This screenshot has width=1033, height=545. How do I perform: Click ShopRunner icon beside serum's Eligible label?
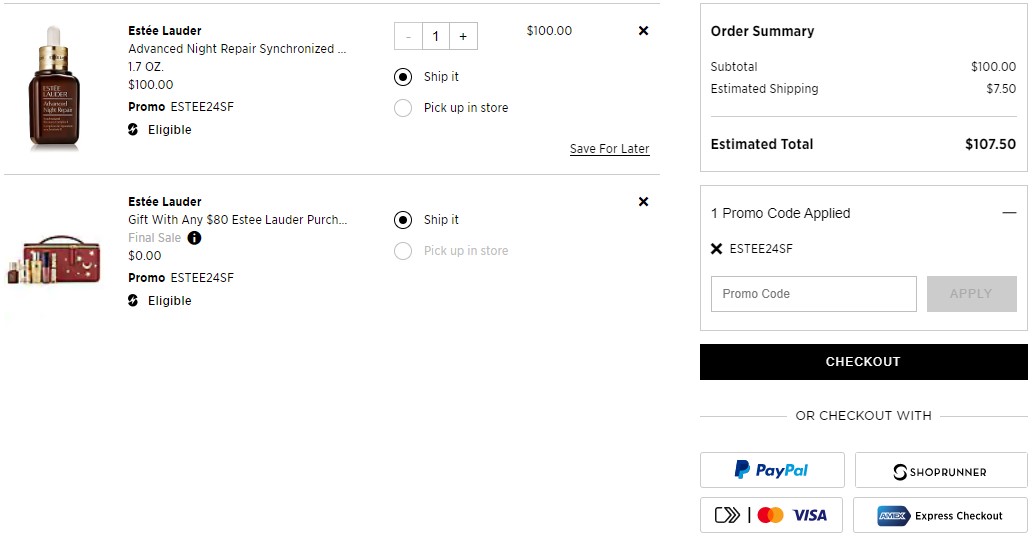click(x=133, y=130)
